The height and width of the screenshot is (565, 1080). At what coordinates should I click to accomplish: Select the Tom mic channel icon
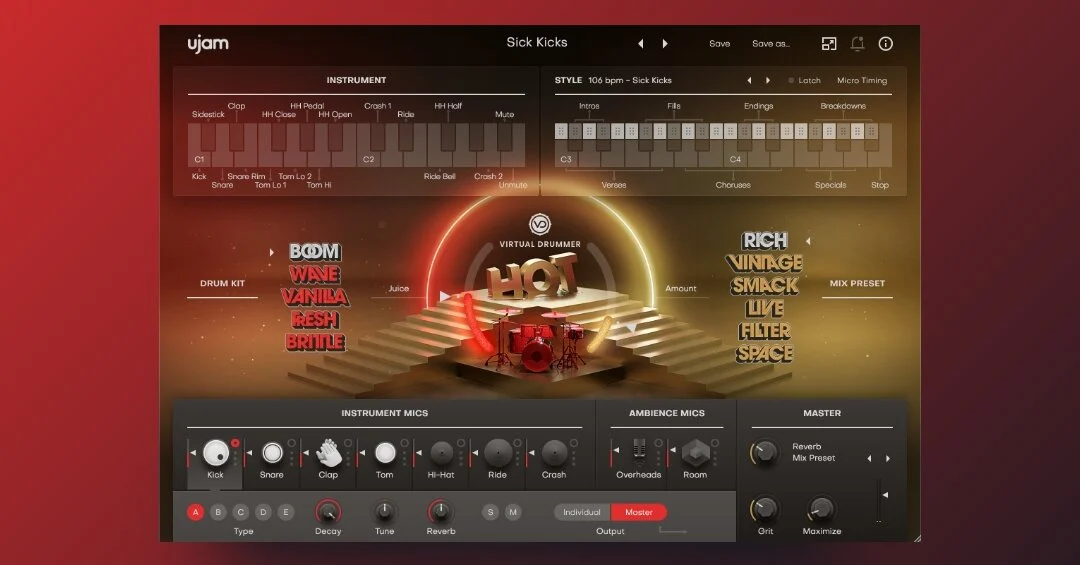[x=385, y=453]
